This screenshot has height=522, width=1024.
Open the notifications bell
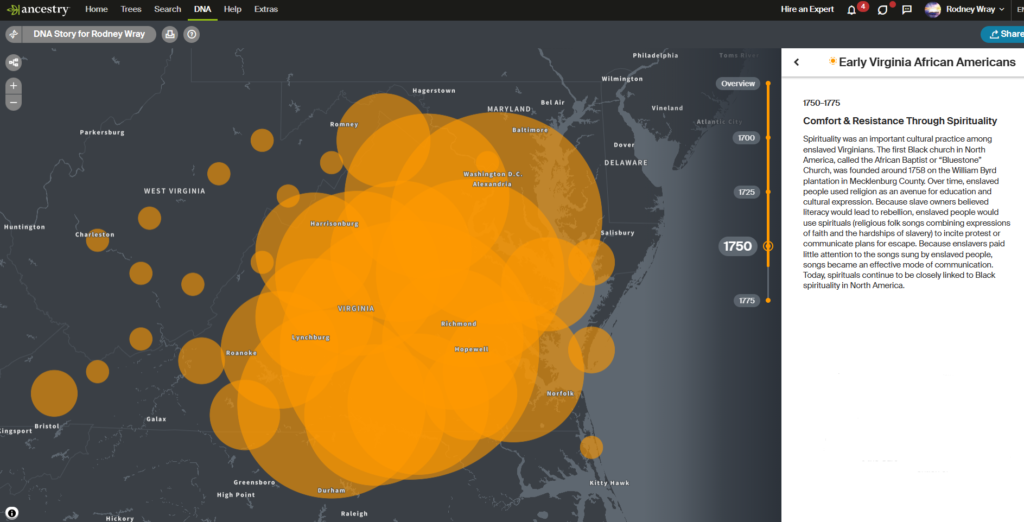[852, 9]
